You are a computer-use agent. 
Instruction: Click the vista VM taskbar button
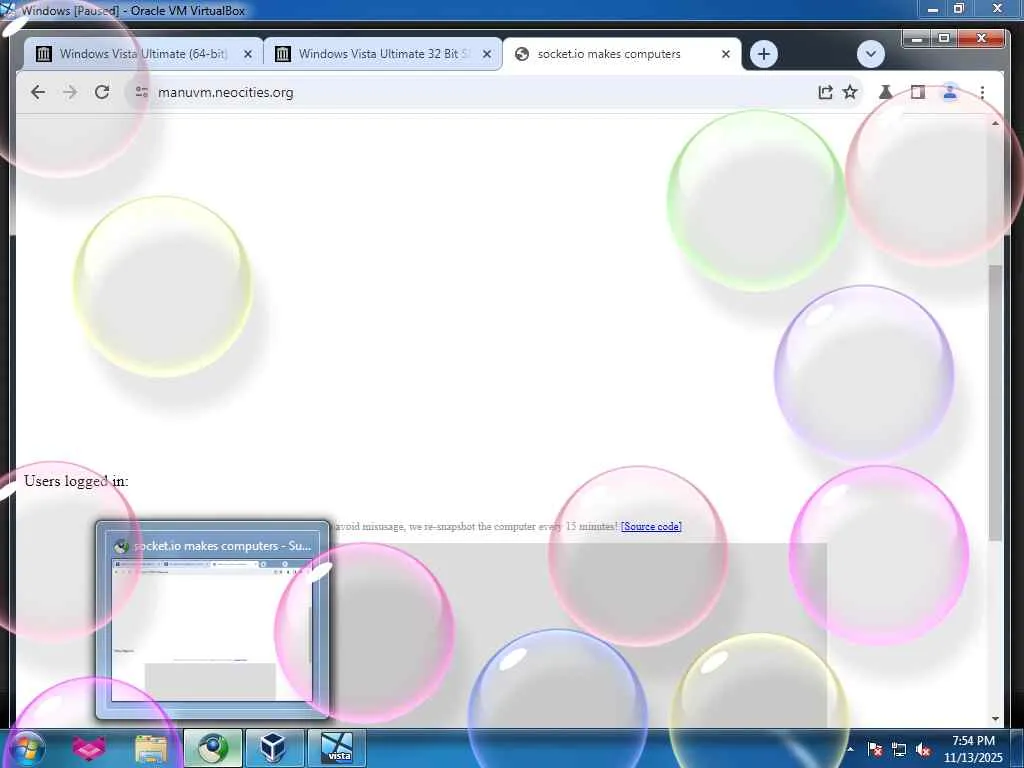tap(337, 748)
